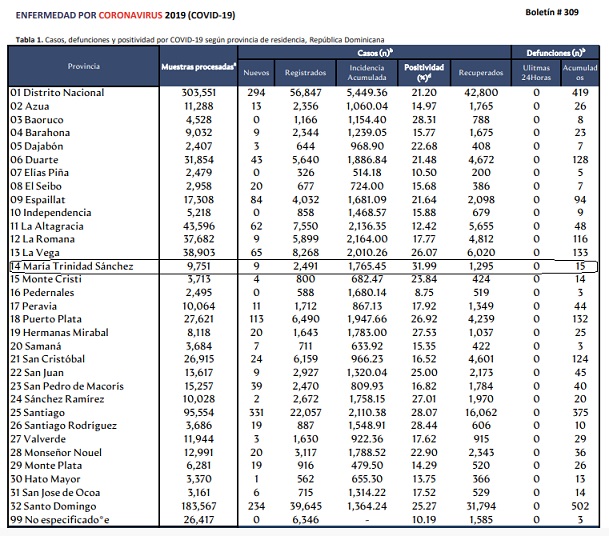Click the Registrados column header

tap(306, 73)
